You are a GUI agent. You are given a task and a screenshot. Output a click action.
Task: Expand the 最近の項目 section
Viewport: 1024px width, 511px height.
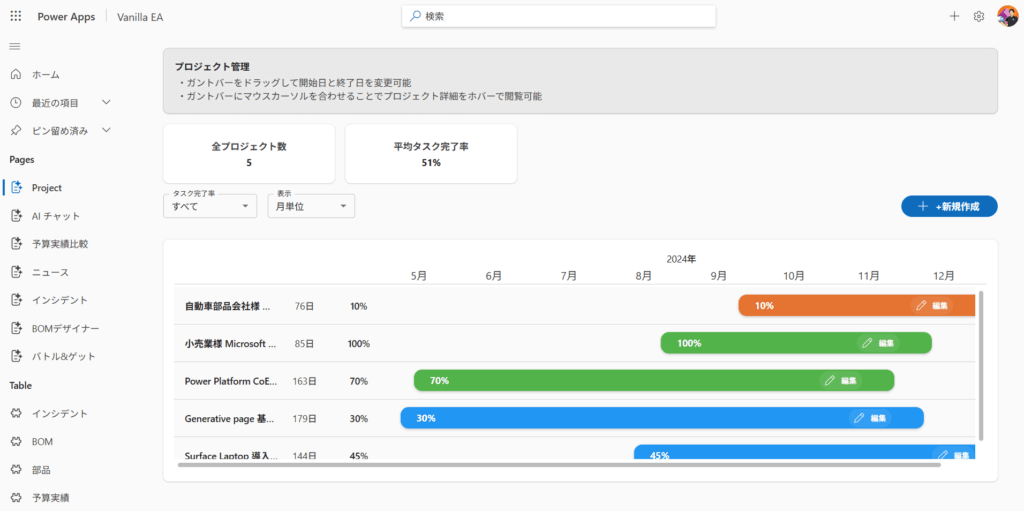pyautogui.click(x=106, y=102)
